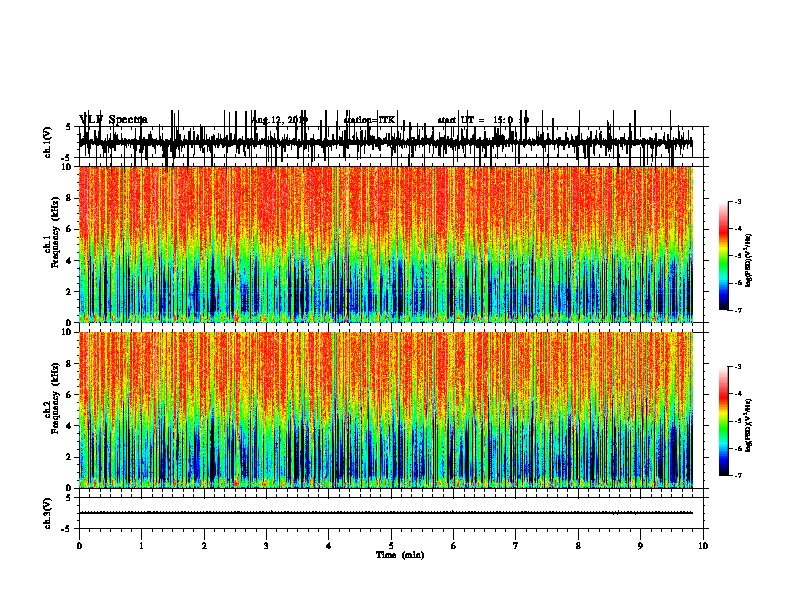
Task: Click the '1' tick on time axis
Action: (141, 546)
